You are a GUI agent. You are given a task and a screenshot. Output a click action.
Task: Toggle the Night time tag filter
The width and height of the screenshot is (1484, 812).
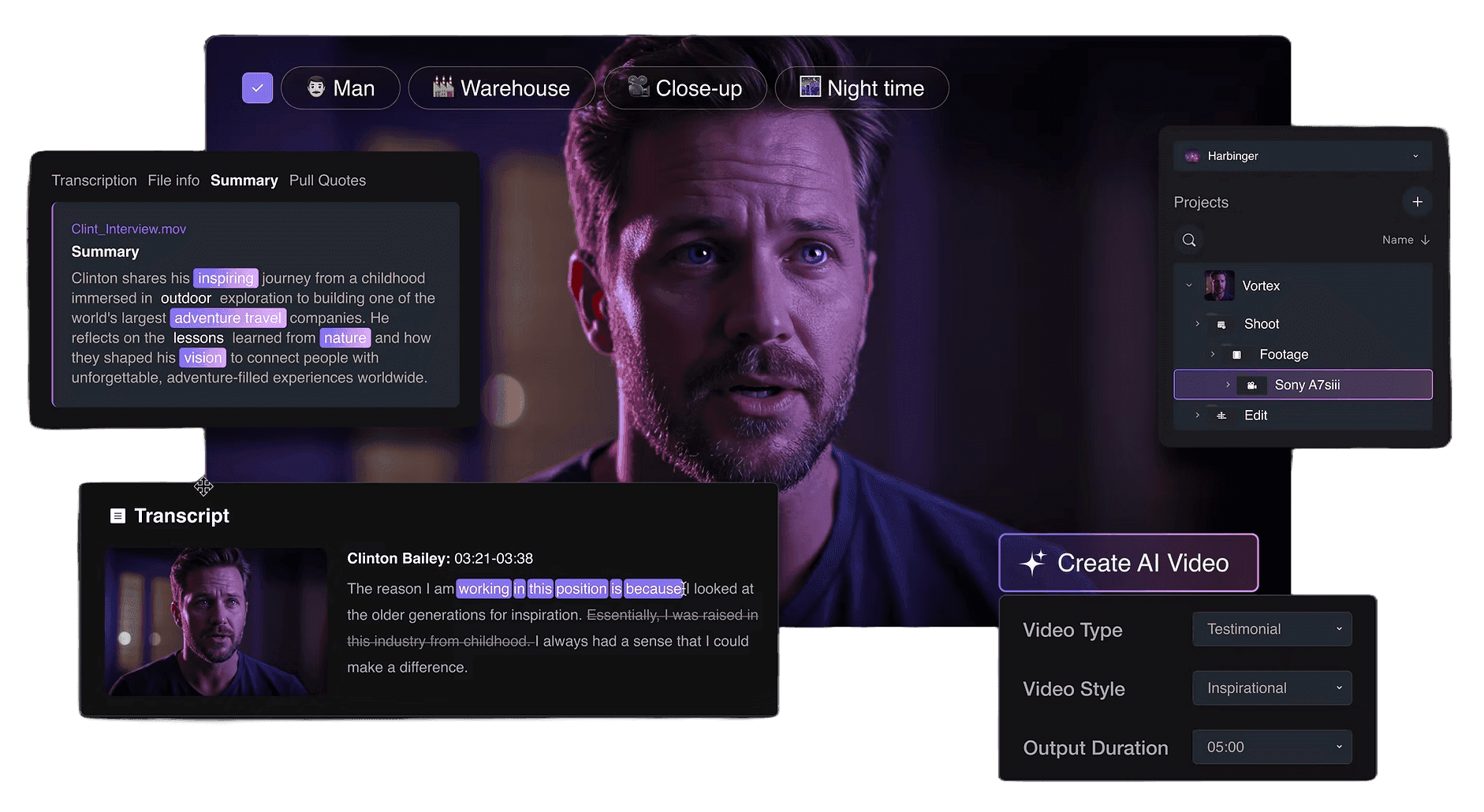click(861, 88)
